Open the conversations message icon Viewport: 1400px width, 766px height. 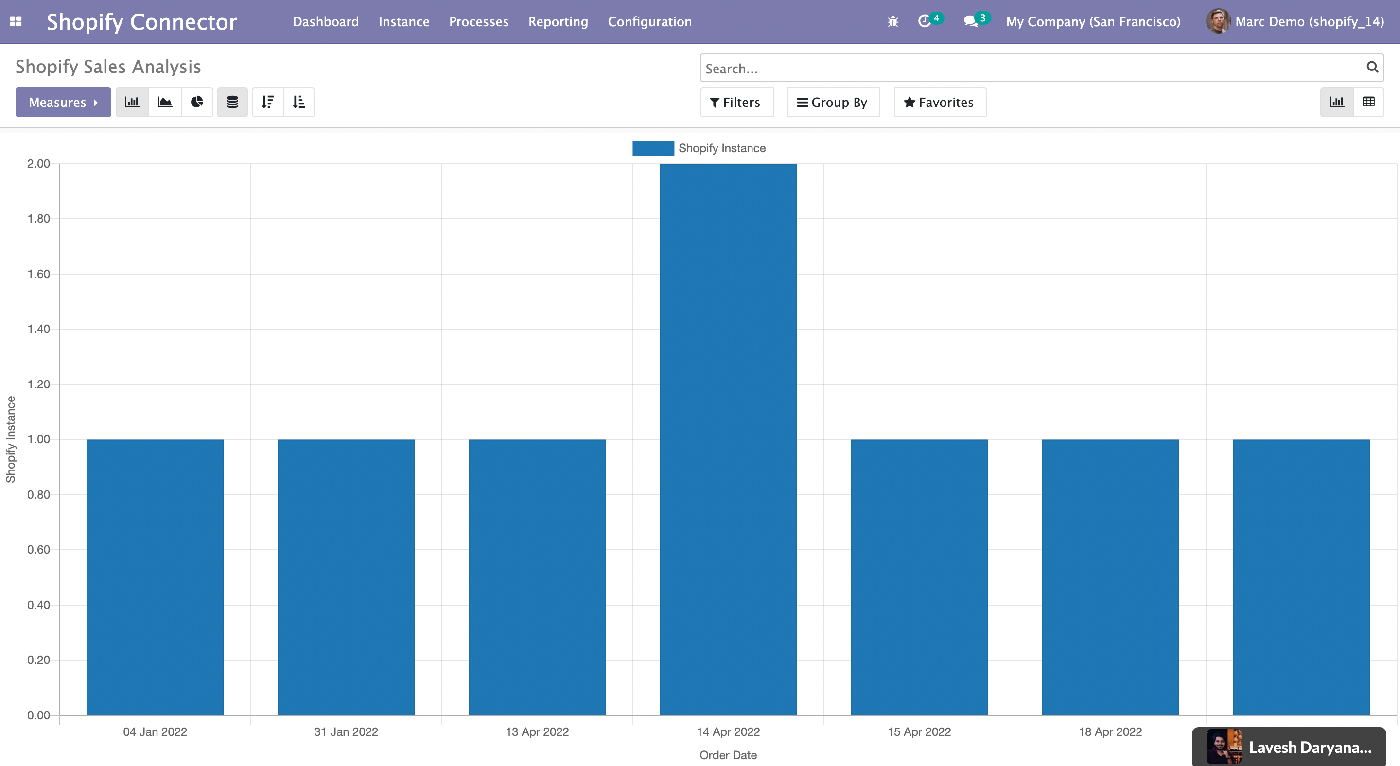[x=975, y=21]
